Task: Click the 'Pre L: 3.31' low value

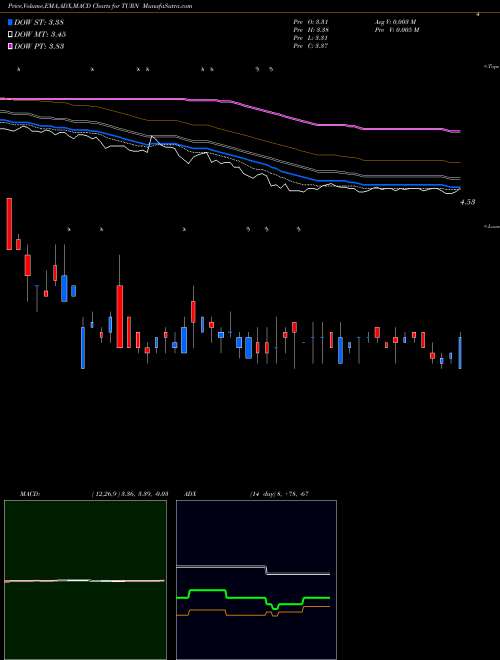Action: click(x=311, y=38)
